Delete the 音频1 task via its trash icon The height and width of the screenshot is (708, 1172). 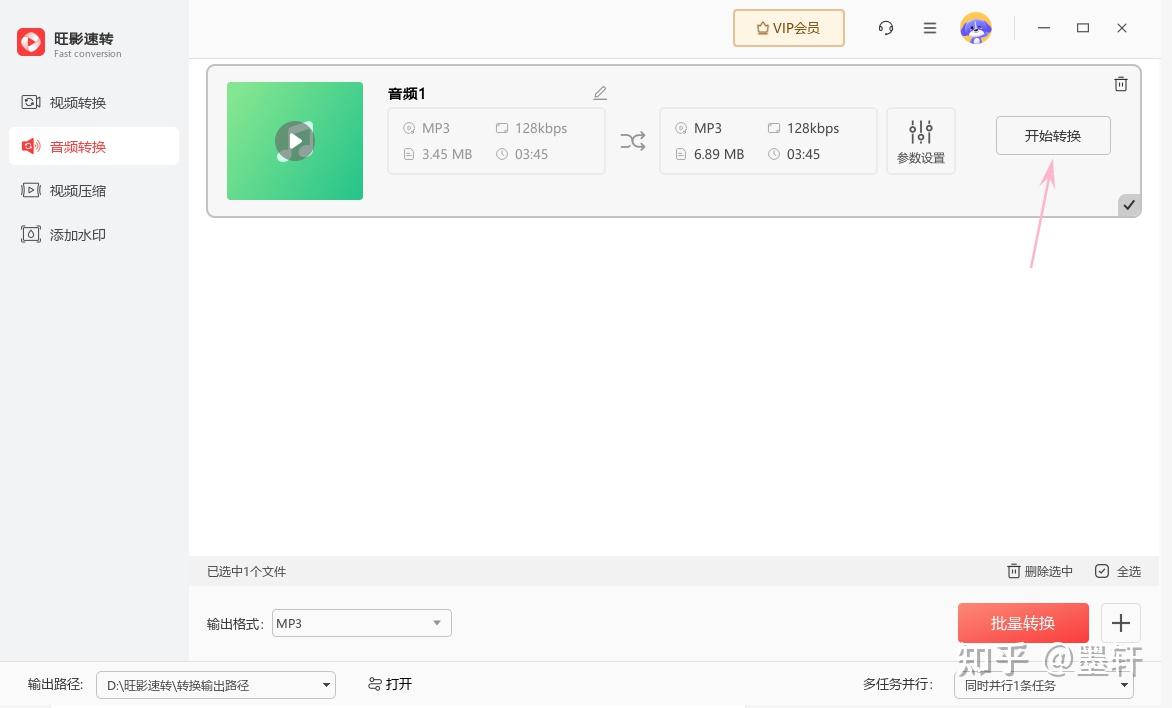point(1121,84)
